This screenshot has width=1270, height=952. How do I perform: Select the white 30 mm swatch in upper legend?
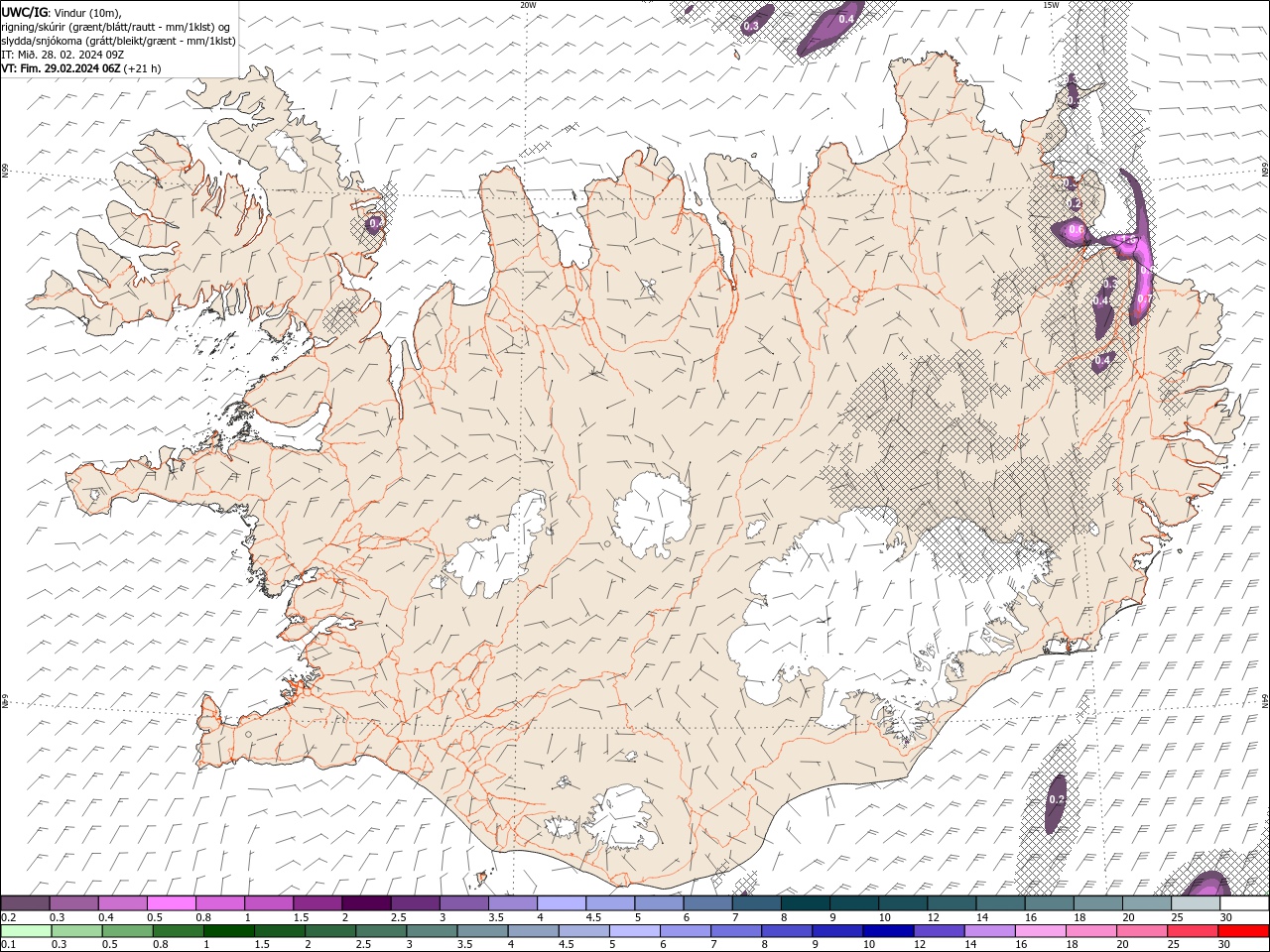[1244, 903]
